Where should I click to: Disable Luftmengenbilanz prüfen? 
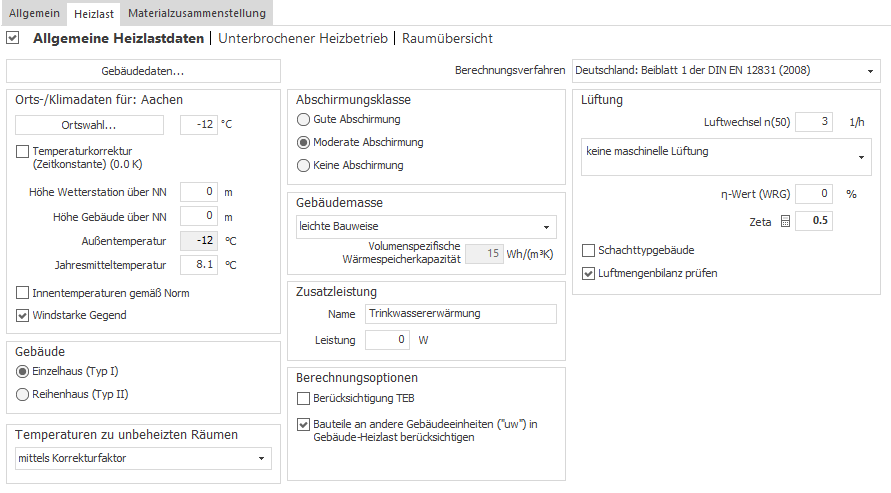point(589,273)
